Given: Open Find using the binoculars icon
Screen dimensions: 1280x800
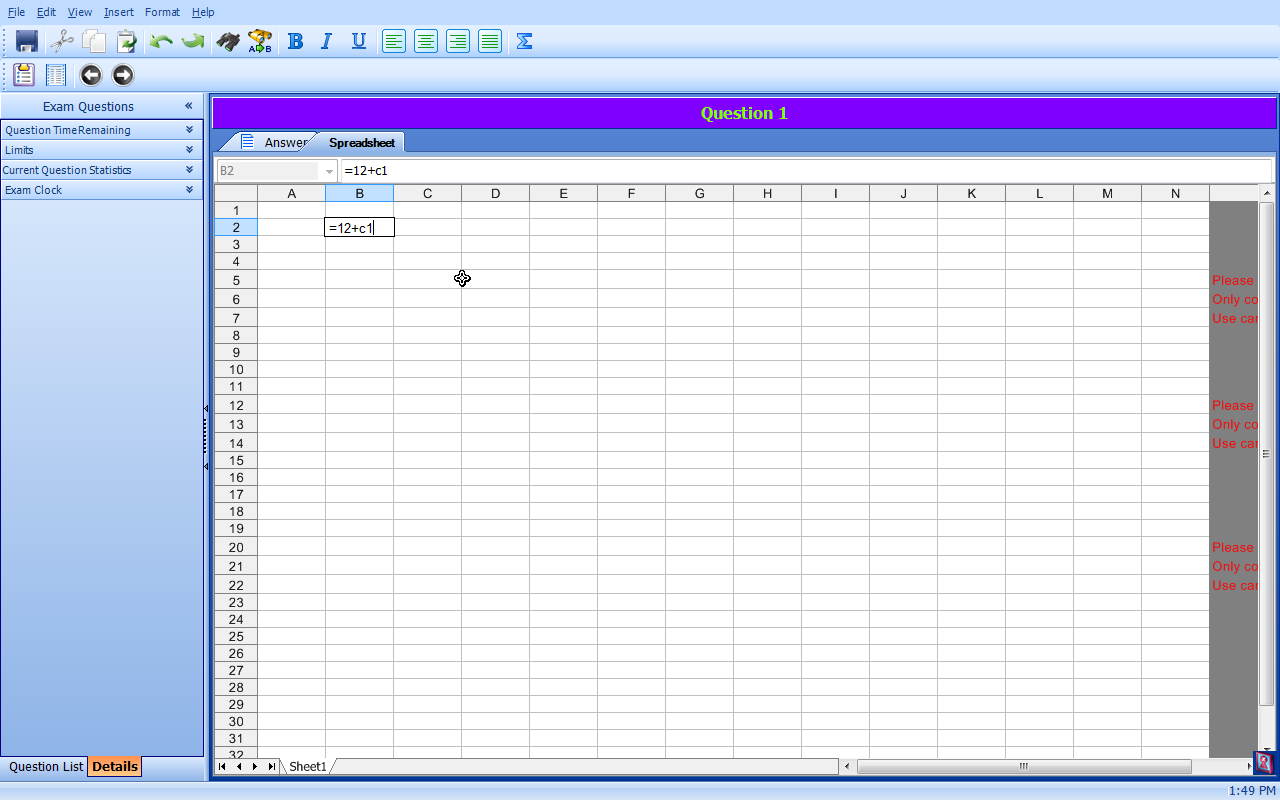Looking at the screenshot, I should click(x=227, y=41).
